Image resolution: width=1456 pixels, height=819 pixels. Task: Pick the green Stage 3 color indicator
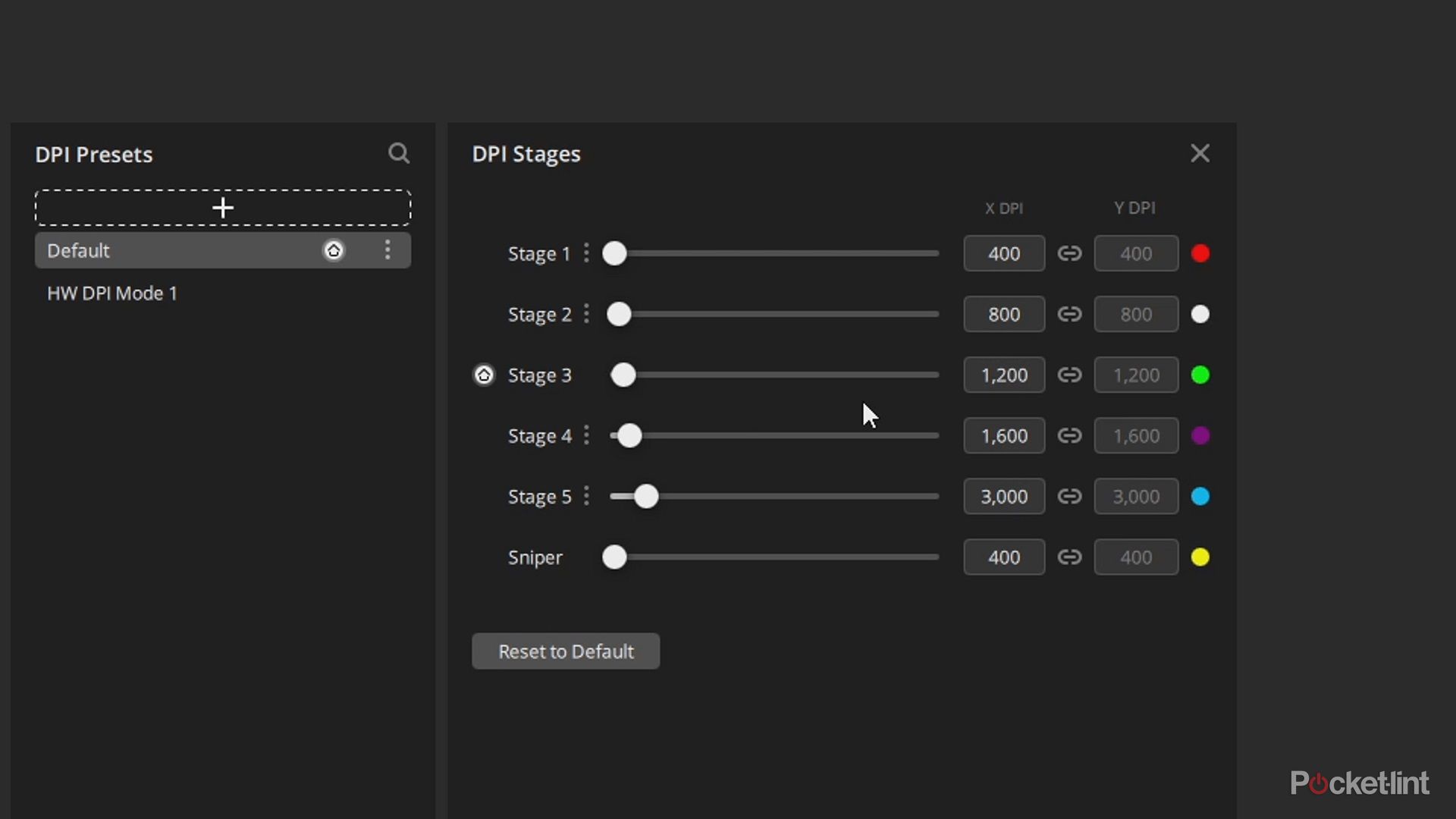1200,375
